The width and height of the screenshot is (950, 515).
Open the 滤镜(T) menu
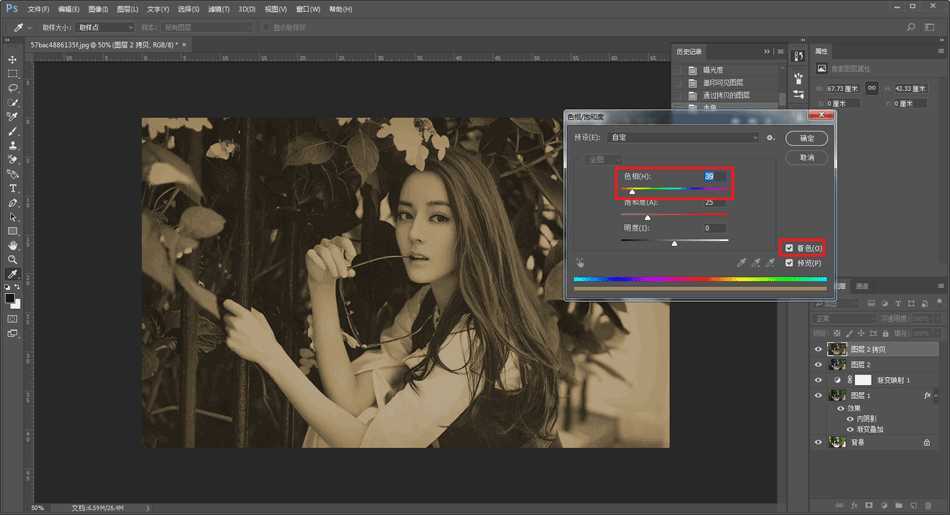point(218,9)
